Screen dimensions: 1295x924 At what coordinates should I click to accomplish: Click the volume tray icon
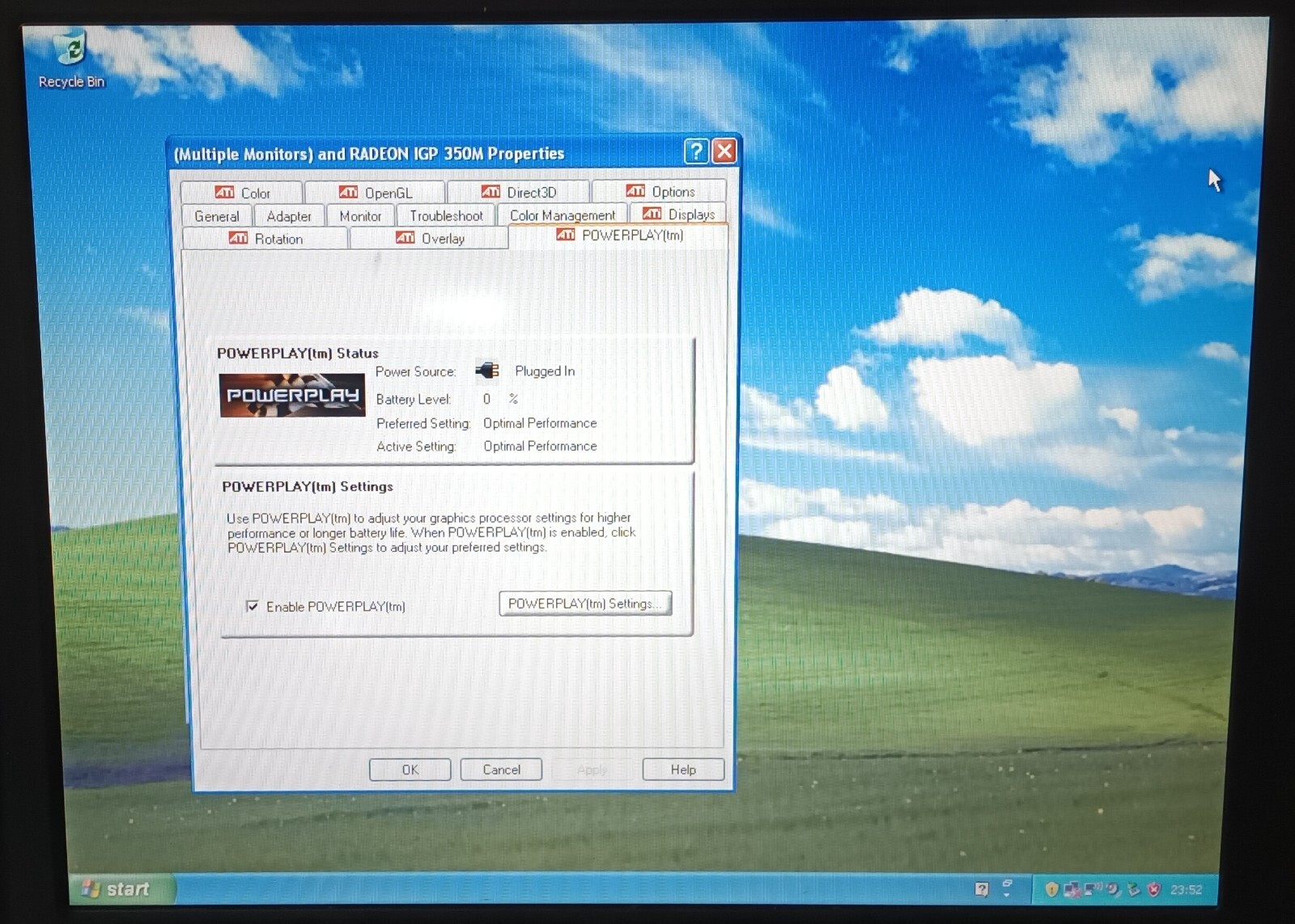coord(1114,889)
